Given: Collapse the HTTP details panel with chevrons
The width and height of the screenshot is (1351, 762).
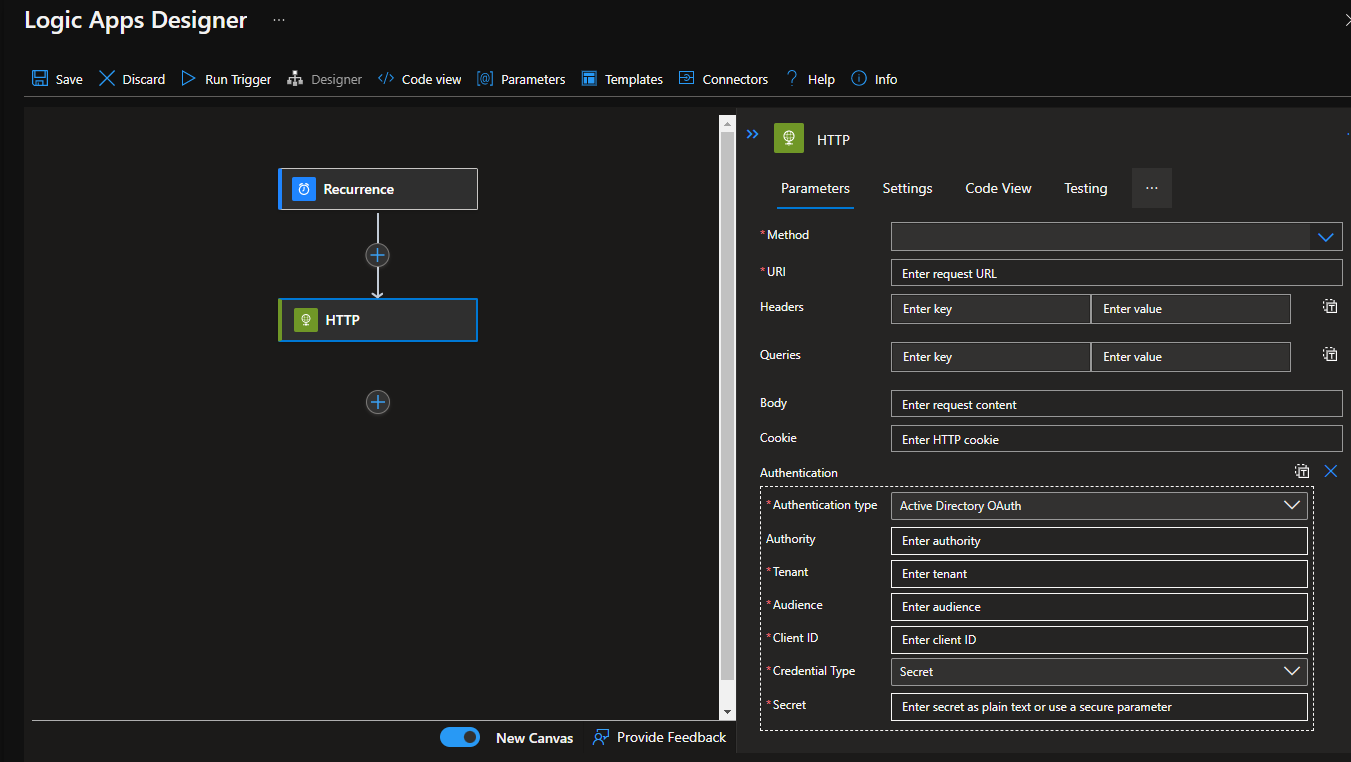Looking at the screenshot, I should tap(753, 134).
